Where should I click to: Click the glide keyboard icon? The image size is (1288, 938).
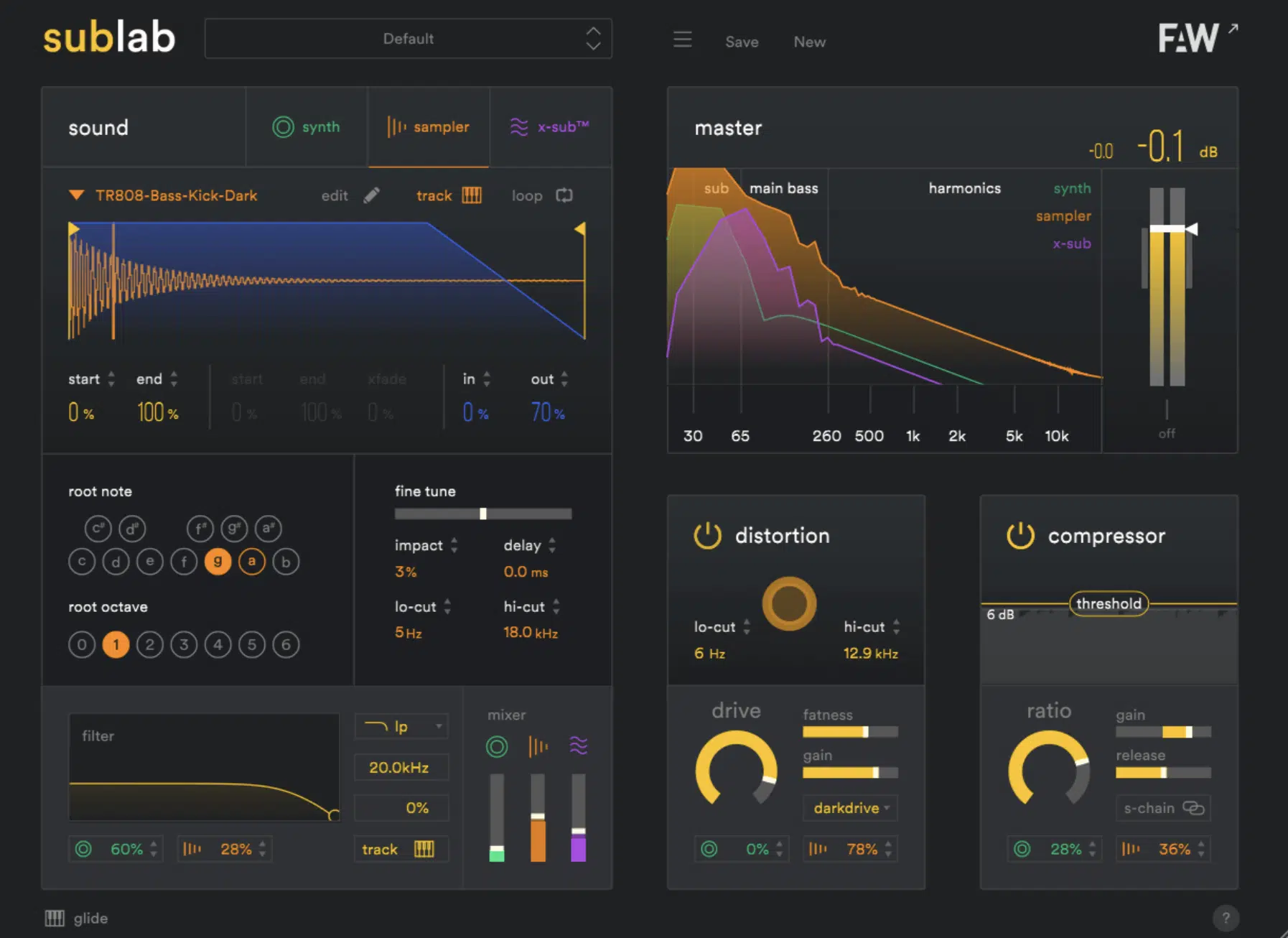(x=55, y=918)
